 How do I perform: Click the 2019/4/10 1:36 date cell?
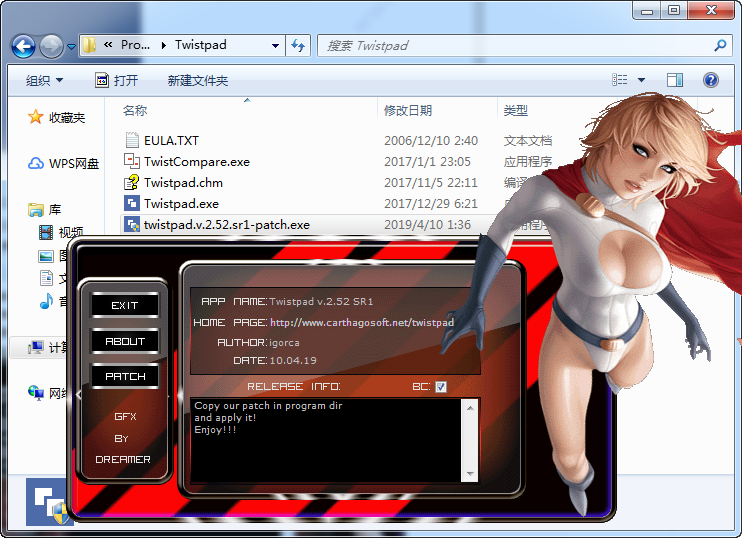pyautogui.click(x=427, y=225)
